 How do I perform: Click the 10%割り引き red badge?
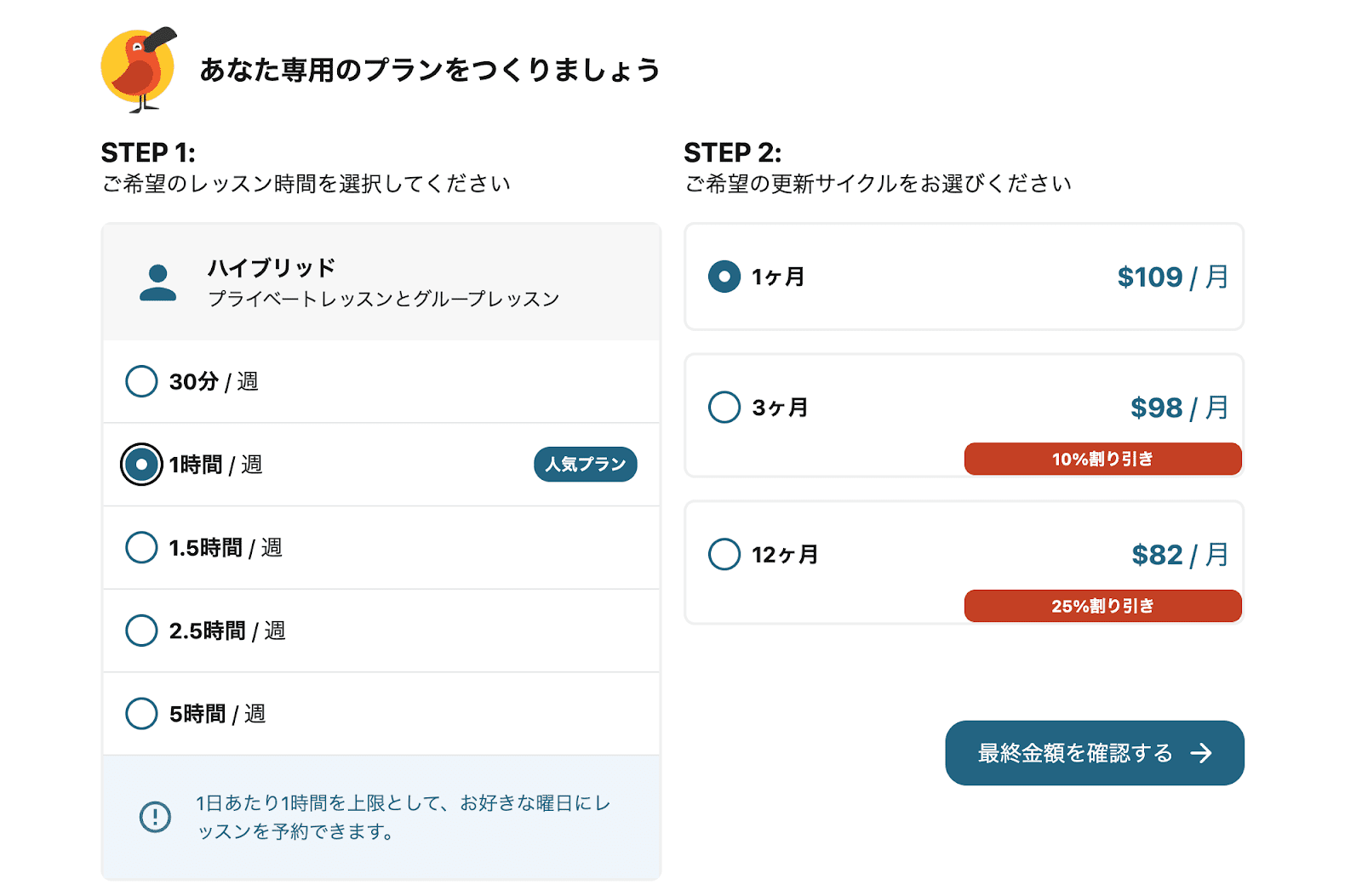pyautogui.click(x=1102, y=459)
